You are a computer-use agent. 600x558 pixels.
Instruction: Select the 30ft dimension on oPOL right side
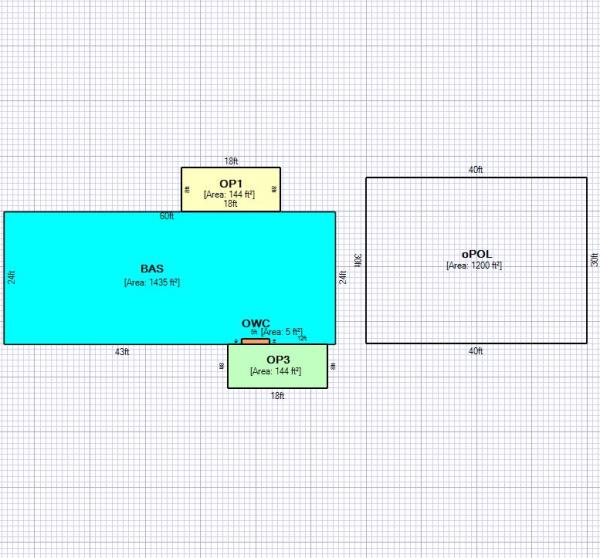coord(594,259)
